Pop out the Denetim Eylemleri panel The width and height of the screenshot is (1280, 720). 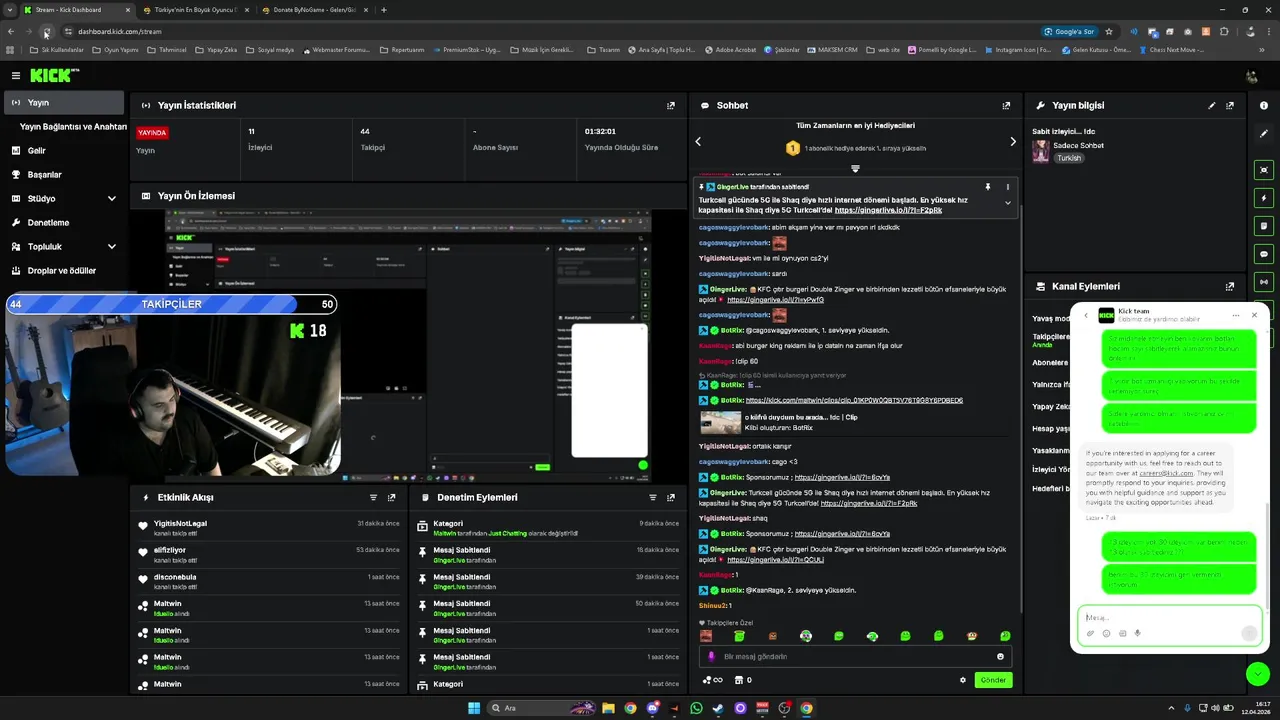tap(671, 497)
